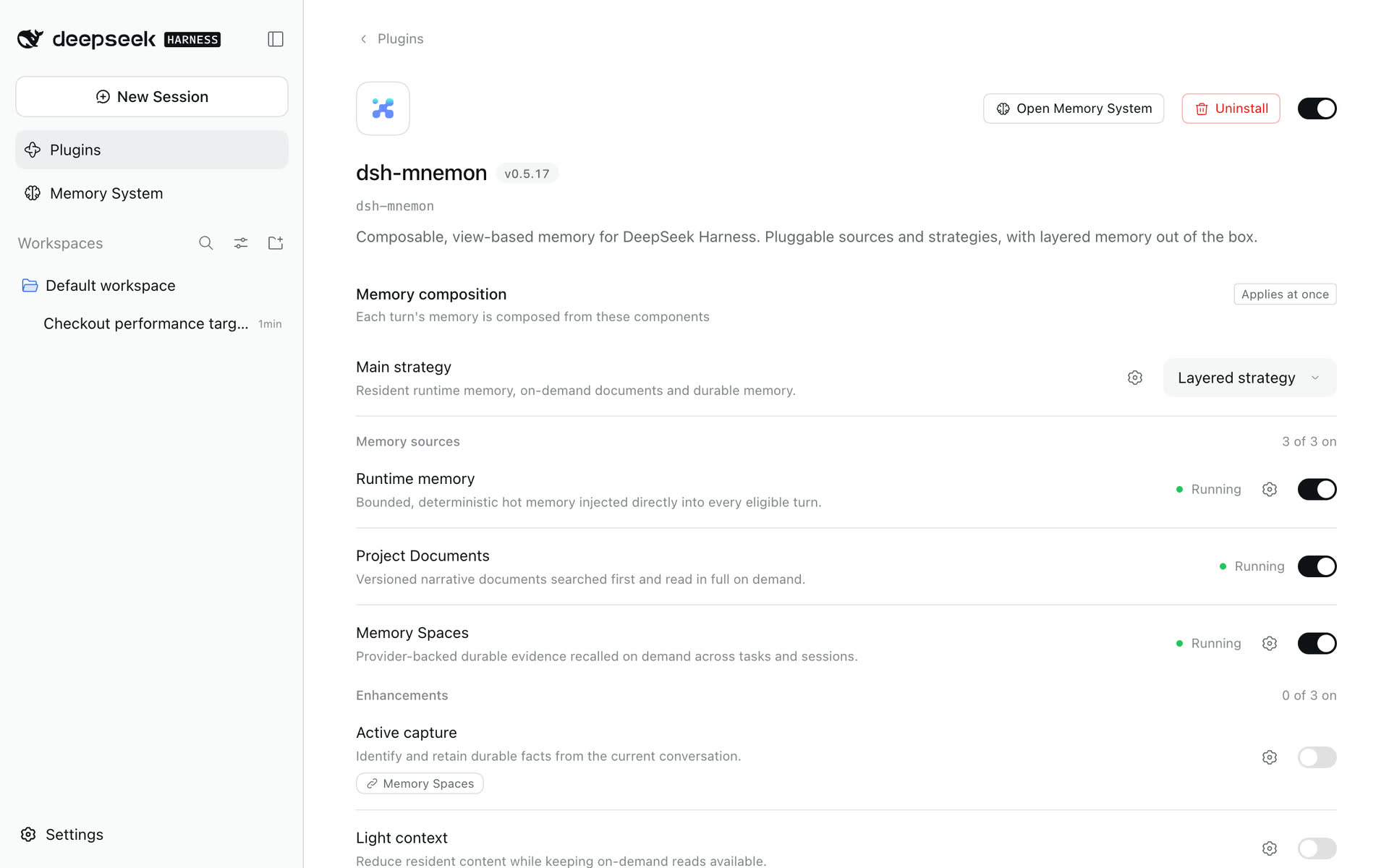Image resolution: width=1389 pixels, height=868 pixels.
Task: Start a New Session
Action: (152, 97)
